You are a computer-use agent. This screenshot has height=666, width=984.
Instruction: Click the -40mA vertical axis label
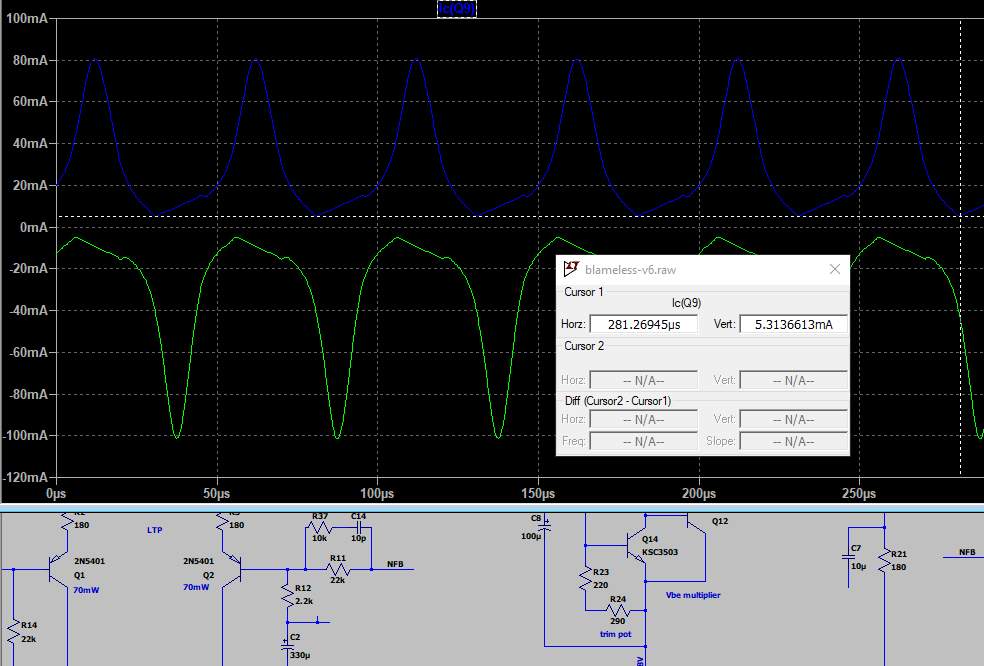click(28, 311)
